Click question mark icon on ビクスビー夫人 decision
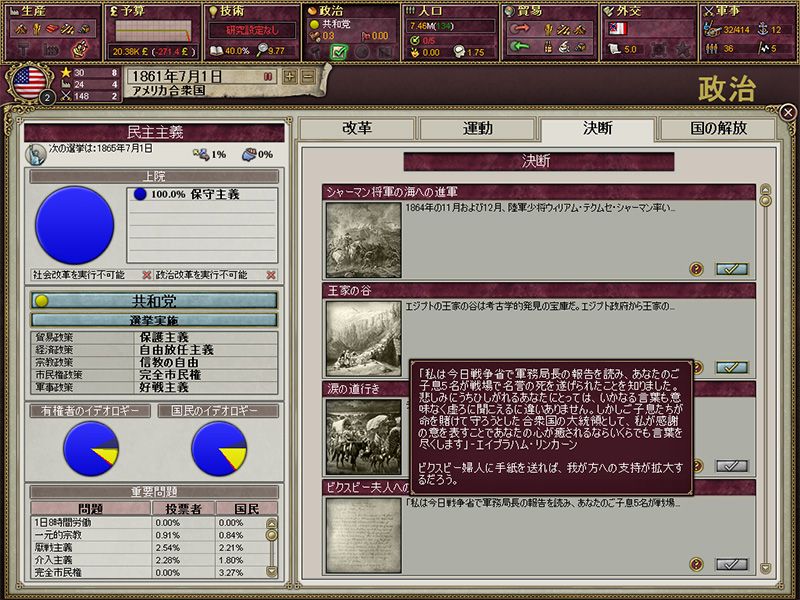This screenshot has height=600, width=800. coord(696,564)
